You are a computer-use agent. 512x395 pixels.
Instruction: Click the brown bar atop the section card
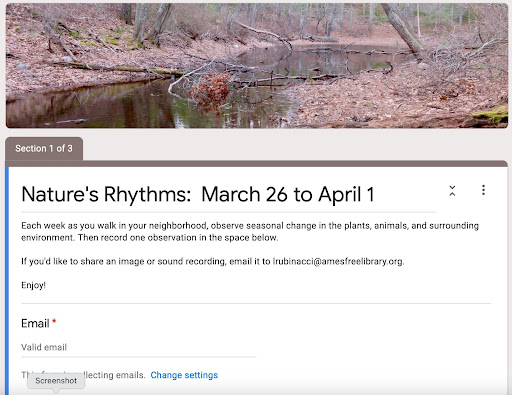click(x=257, y=163)
